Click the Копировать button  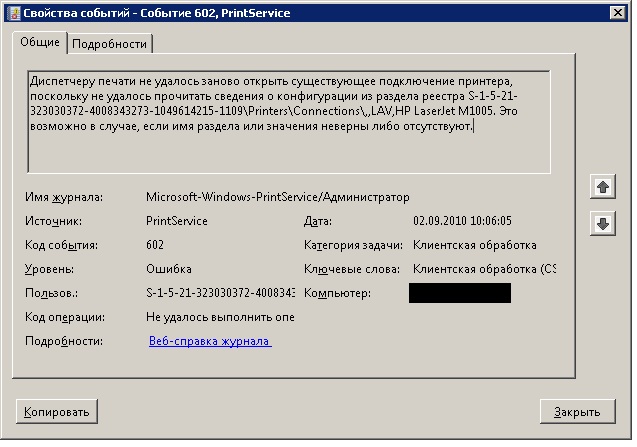(57, 412)
